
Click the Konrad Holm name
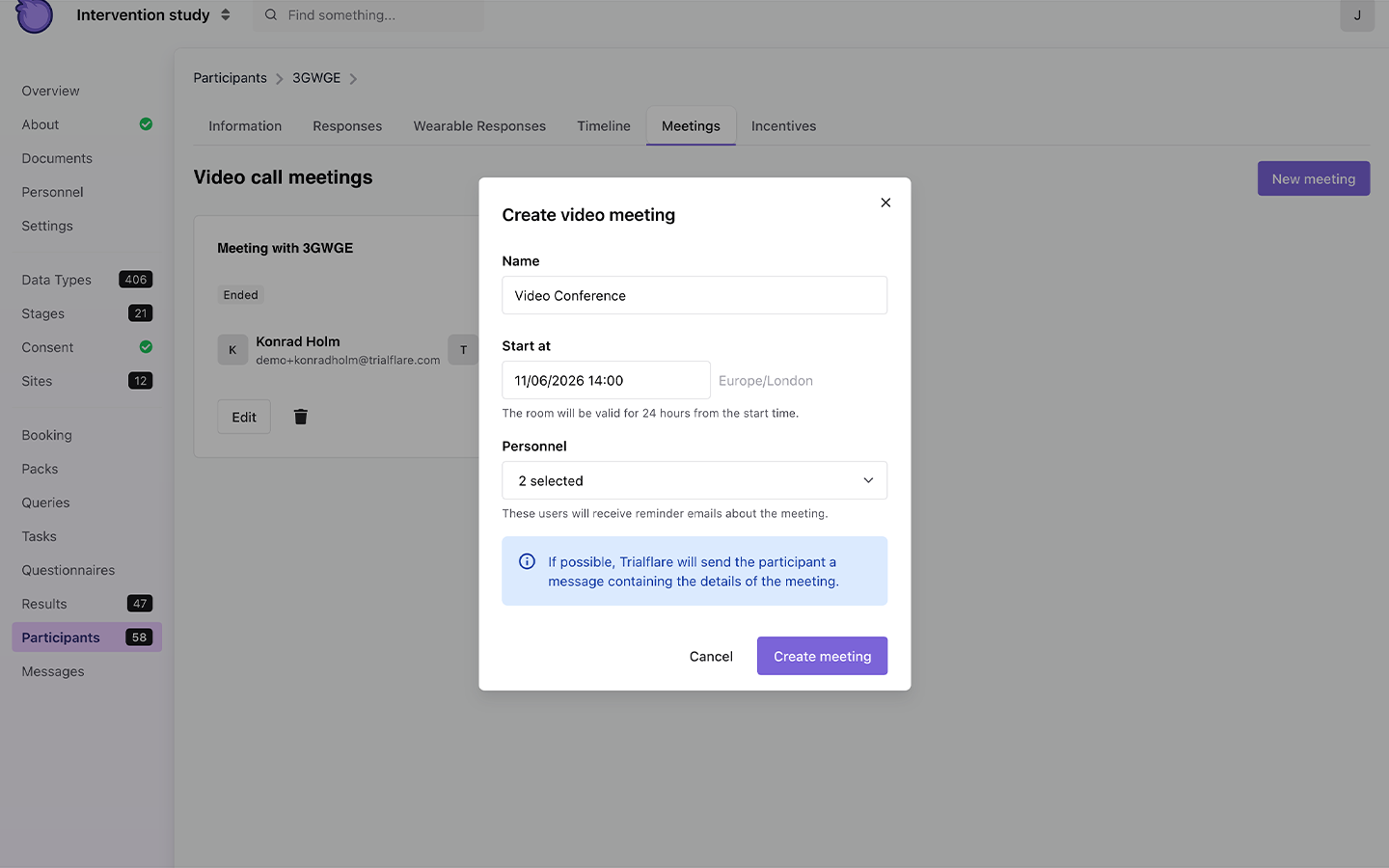(298, 341)
